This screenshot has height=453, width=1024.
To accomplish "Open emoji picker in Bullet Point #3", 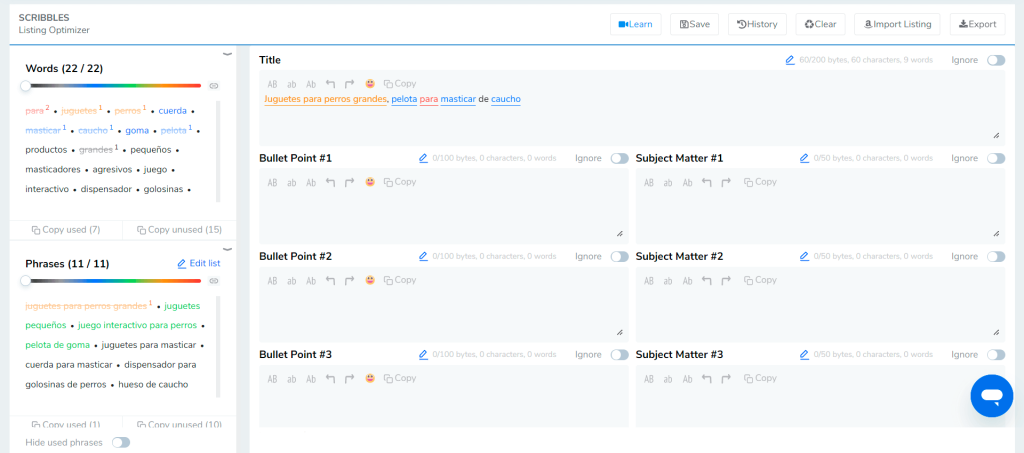I will pyautogui.click(x=370, y=378).
